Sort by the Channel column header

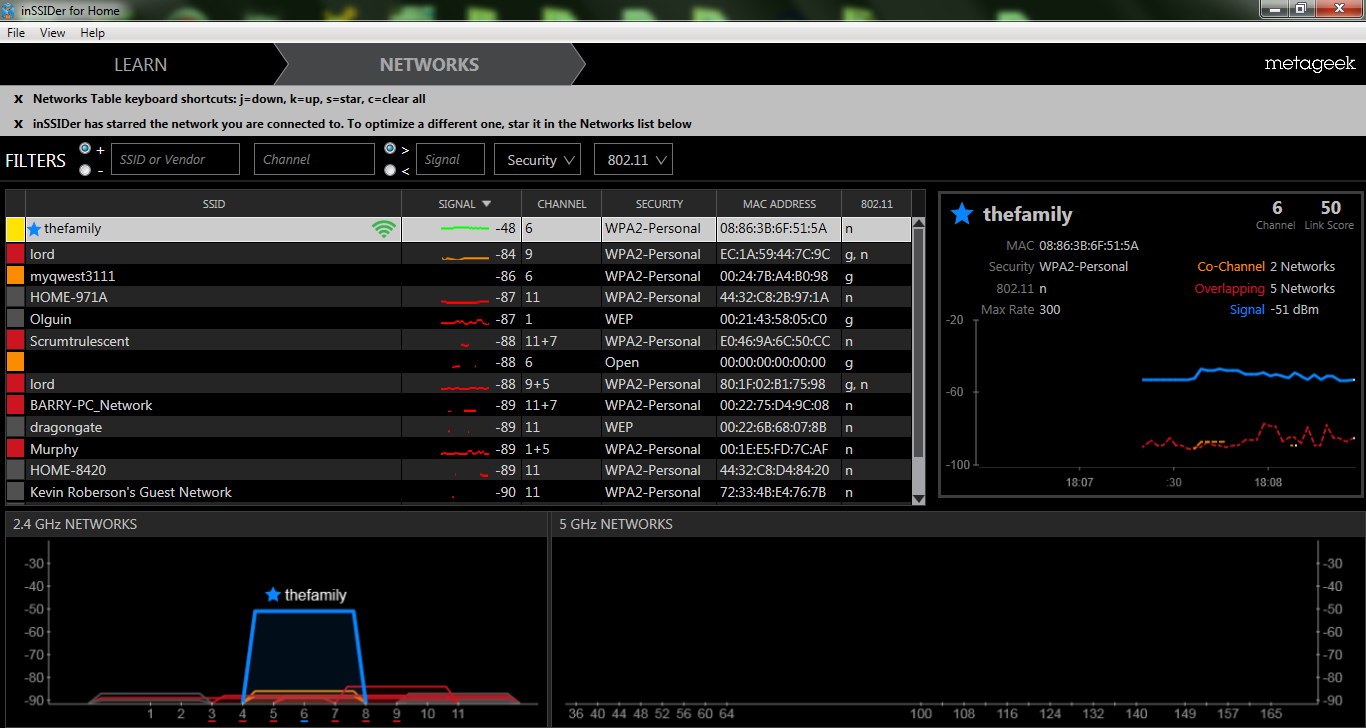(x=561, y=203)
